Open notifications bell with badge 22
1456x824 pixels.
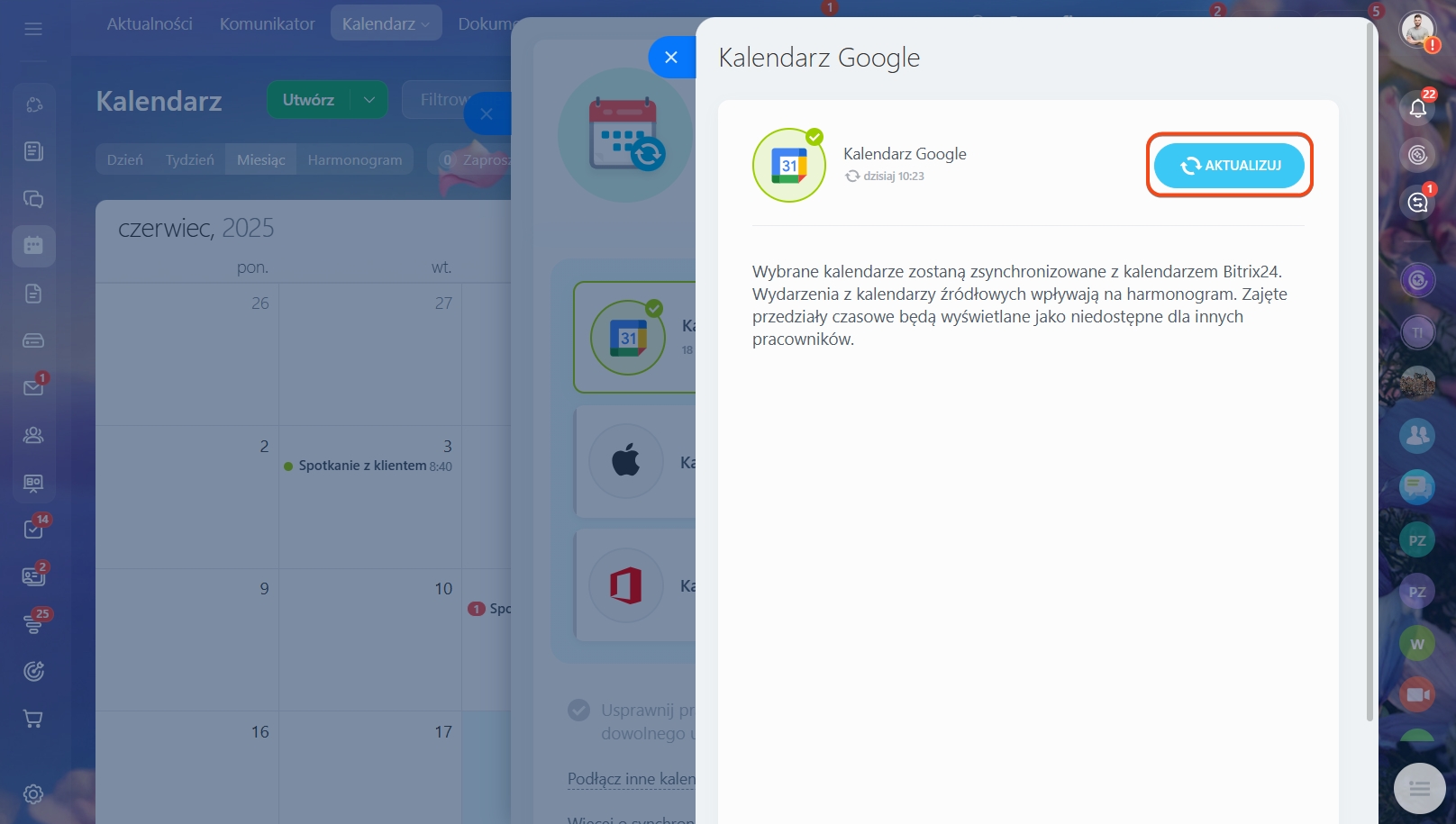tap(1418, 107)
